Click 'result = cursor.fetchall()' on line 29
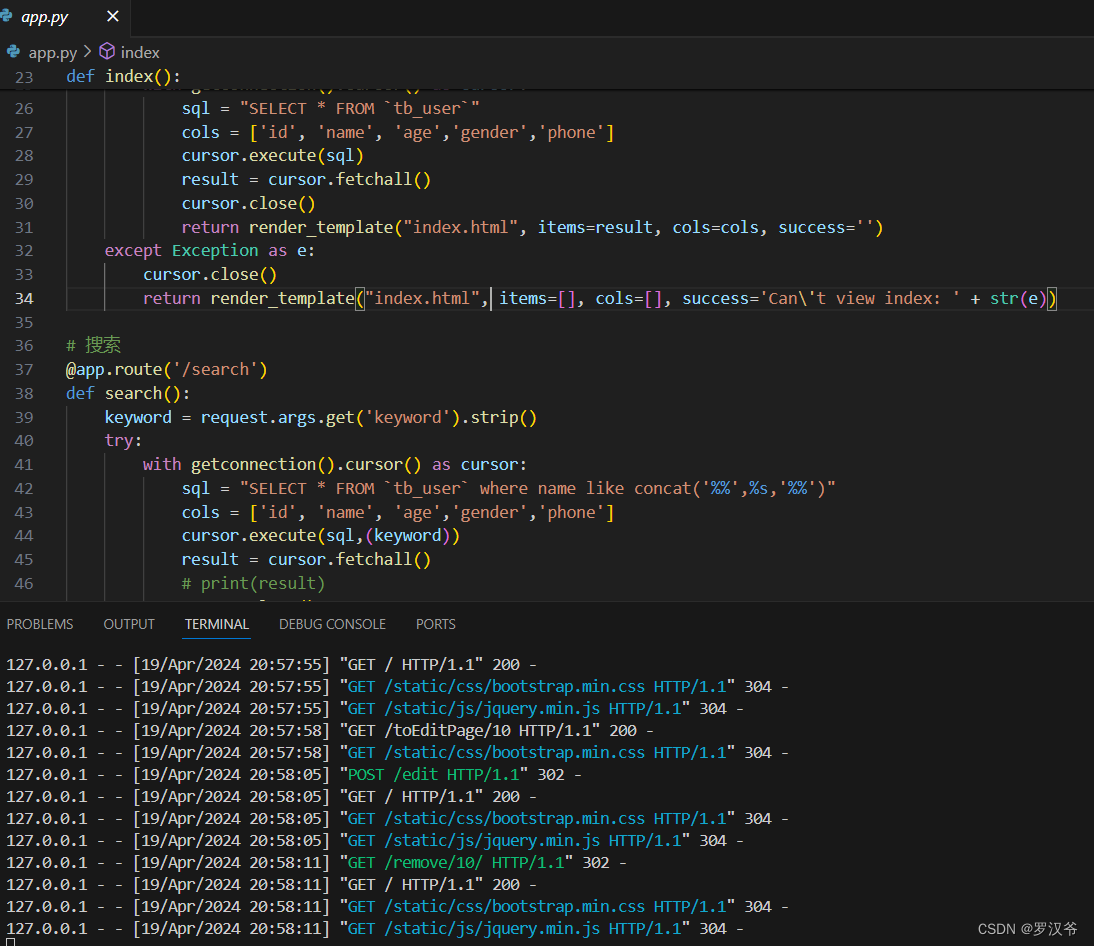This screenshot has width=1094, height=946. tap(306, 179)
